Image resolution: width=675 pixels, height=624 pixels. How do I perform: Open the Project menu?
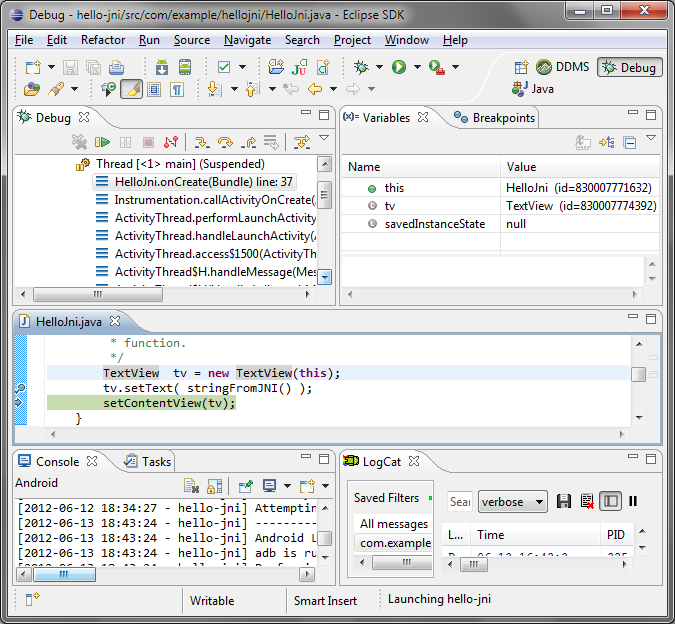point(352,40)
